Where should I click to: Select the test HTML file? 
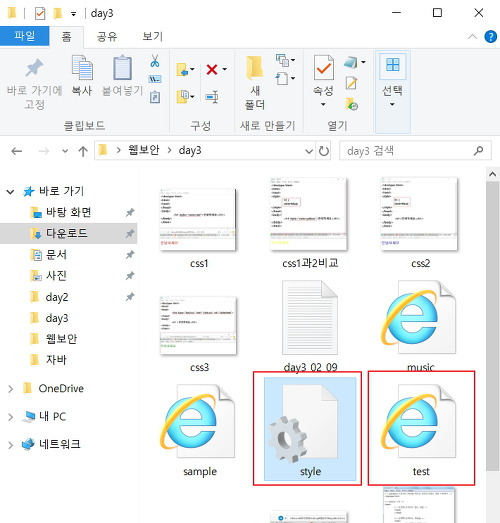(x=420, y=430)
